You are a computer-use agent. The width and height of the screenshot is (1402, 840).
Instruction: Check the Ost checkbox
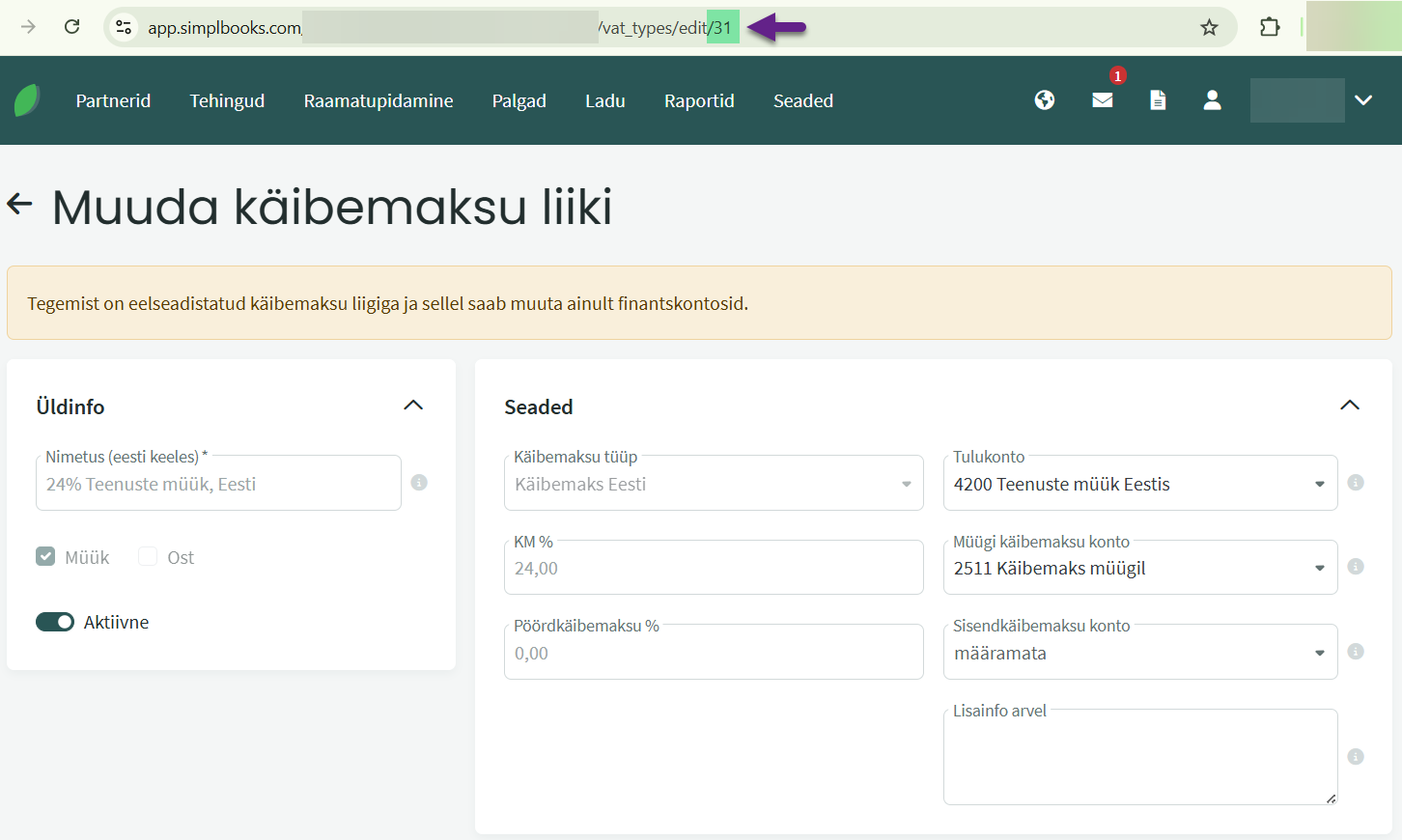[148, 557]
